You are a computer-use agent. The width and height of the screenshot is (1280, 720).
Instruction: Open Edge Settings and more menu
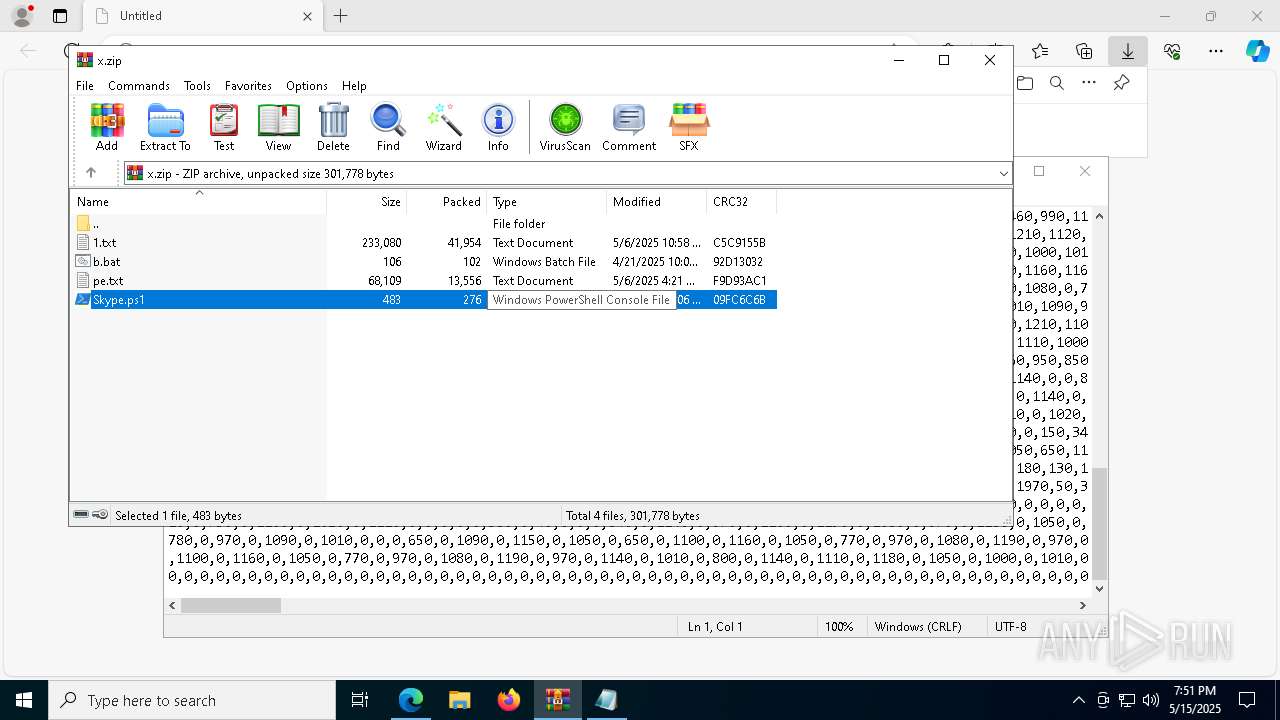click(1216, 51)
